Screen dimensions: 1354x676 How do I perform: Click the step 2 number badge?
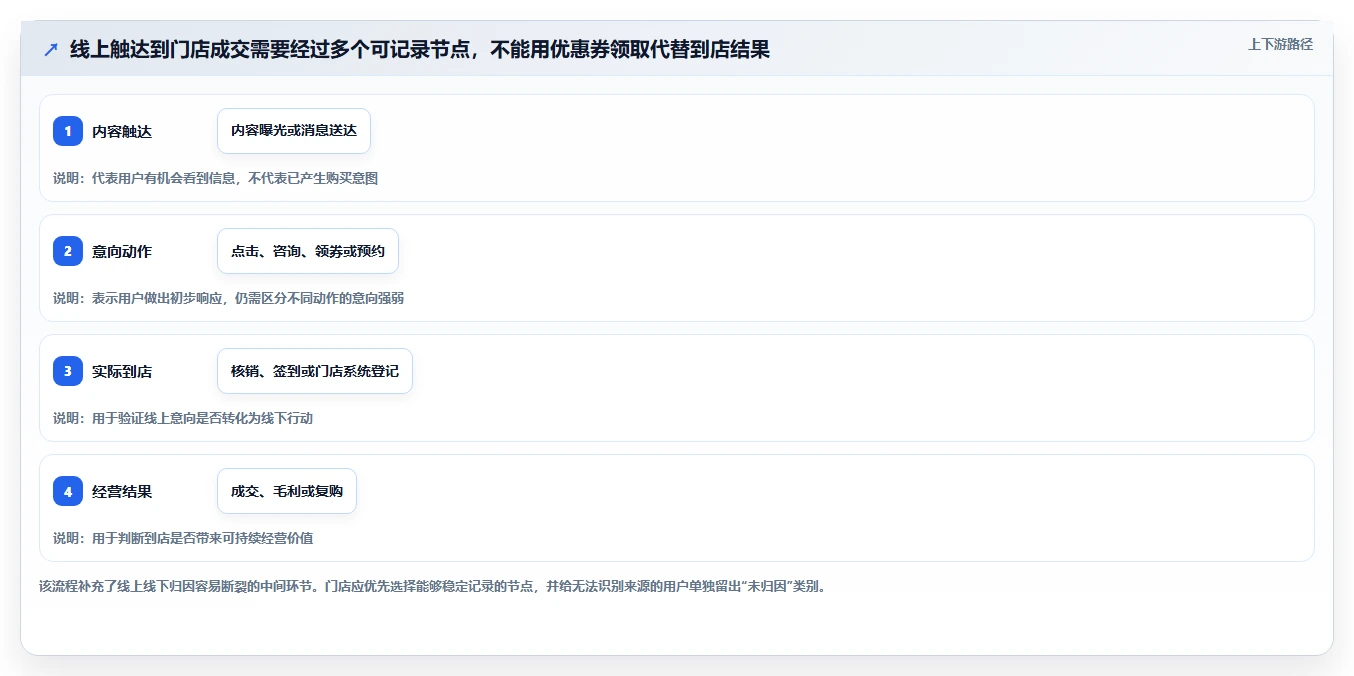68,251
